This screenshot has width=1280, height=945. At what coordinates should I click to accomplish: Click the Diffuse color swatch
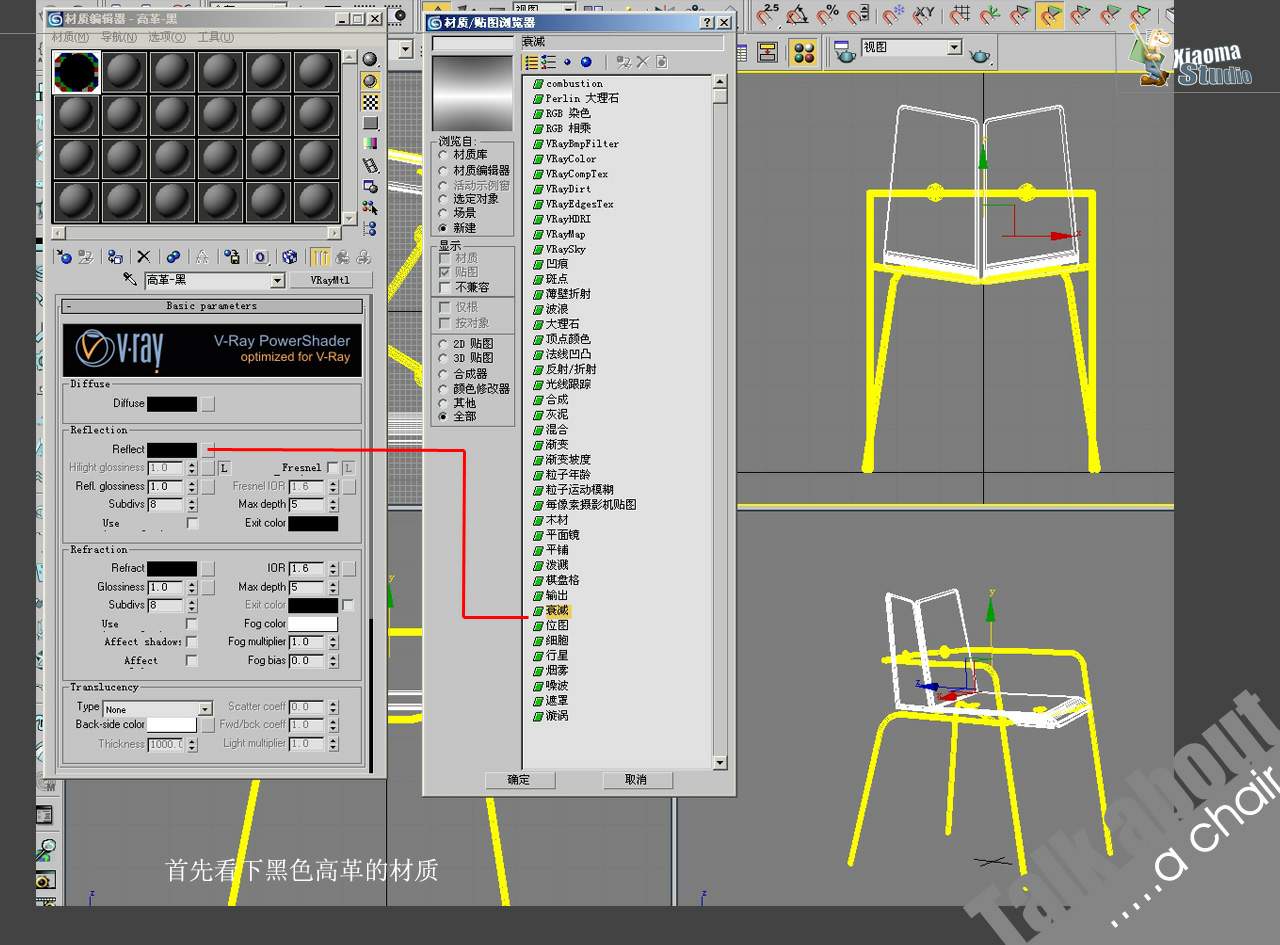click(172, 404)
